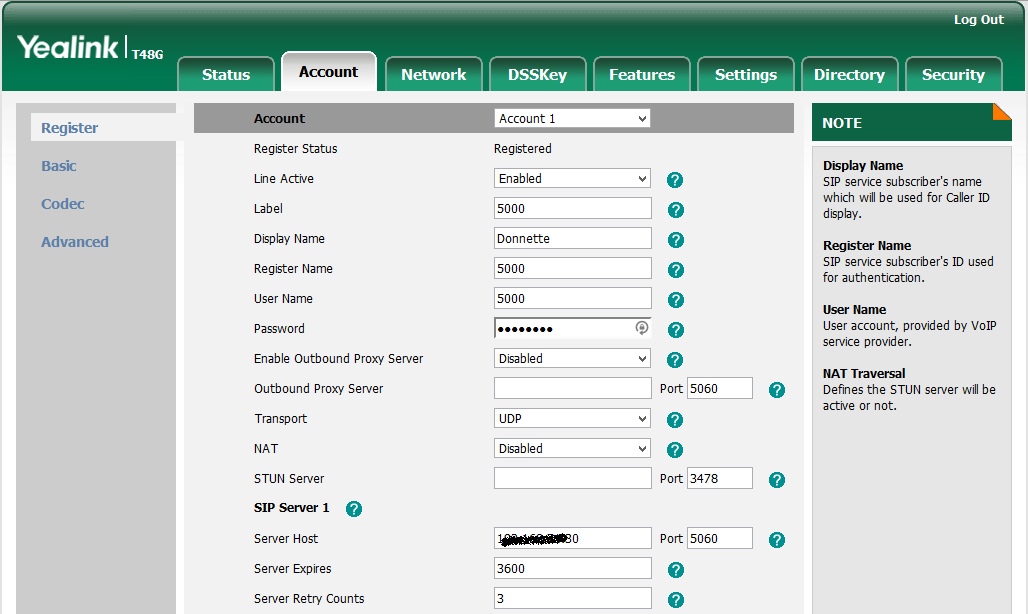1028x614 pixels.
Task: Click help icon beside Outbound Proxy port
Action: [x=777, y=390]
